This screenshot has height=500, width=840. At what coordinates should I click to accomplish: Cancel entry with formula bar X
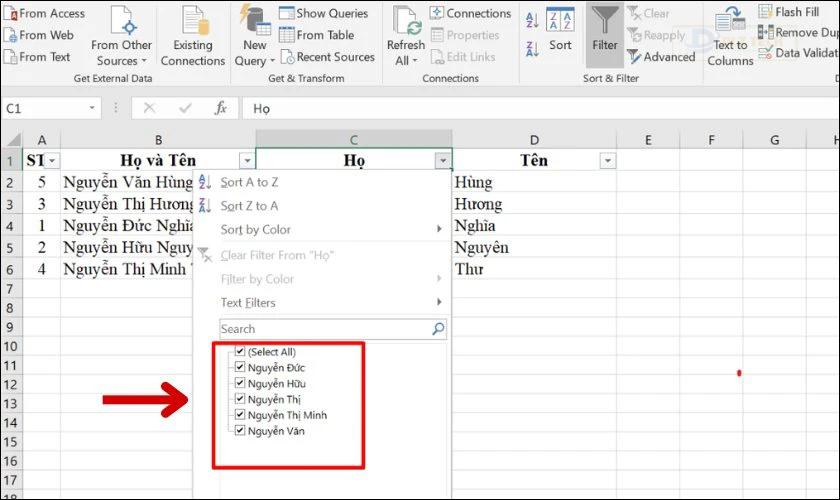click(149, 109)
